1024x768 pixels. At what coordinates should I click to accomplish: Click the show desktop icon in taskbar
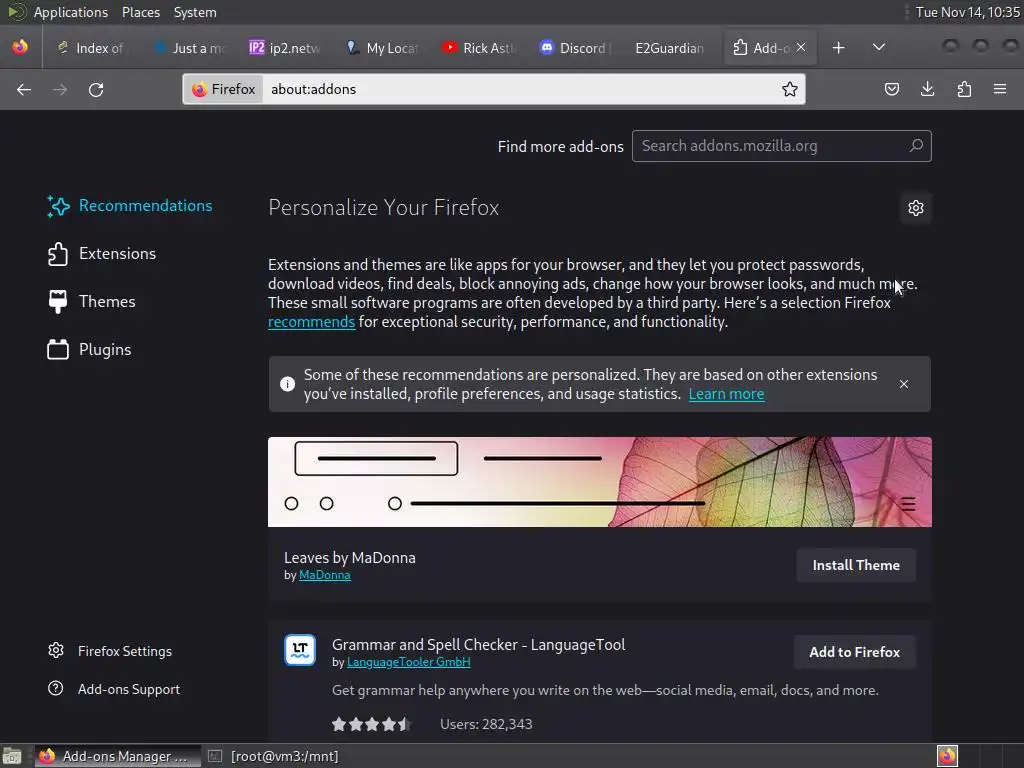(x=12, y=756)
